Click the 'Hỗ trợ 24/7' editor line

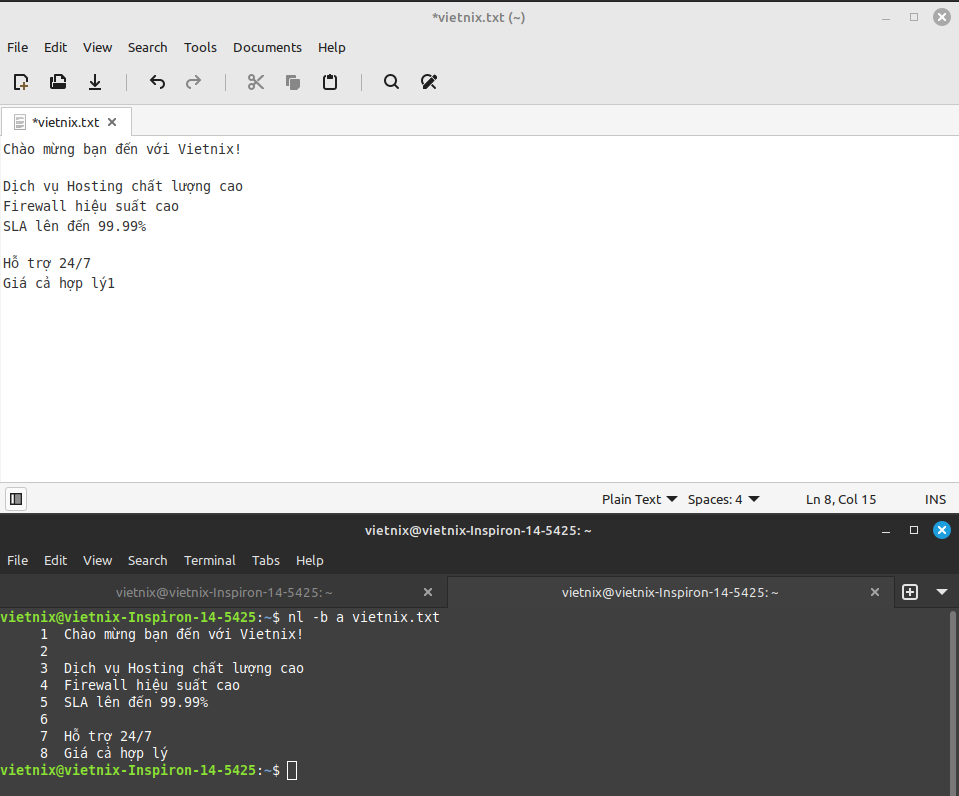click(x=47, y=263)
